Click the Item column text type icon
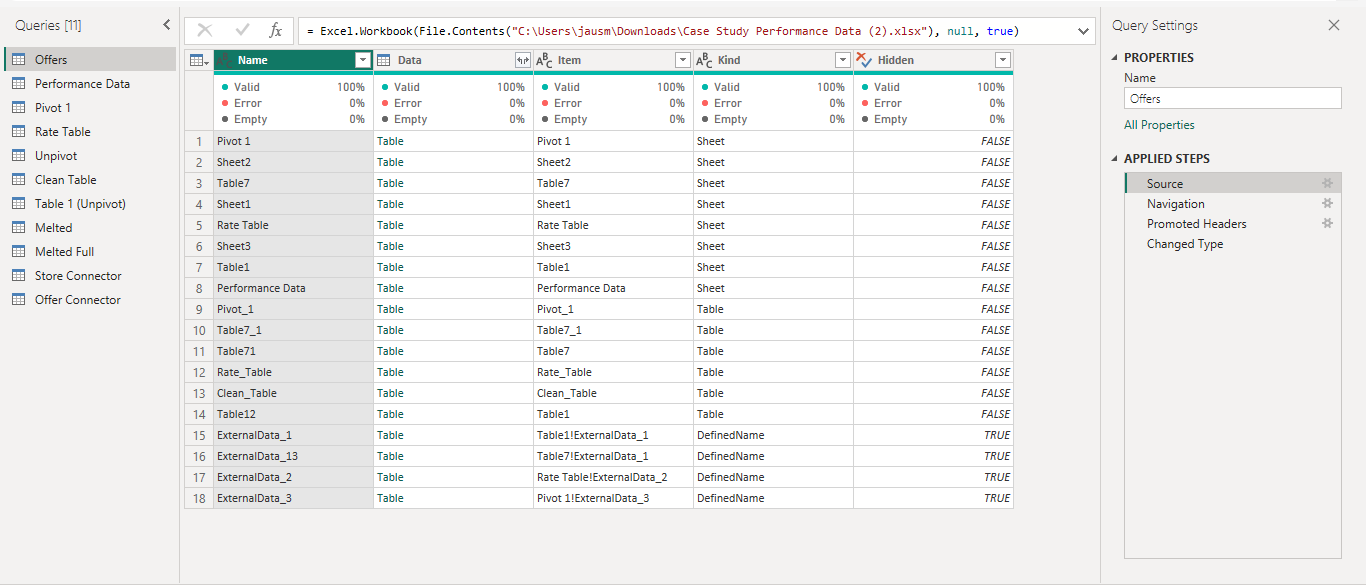The width and height of the screenshot is (1366, 585). point(545,61)
